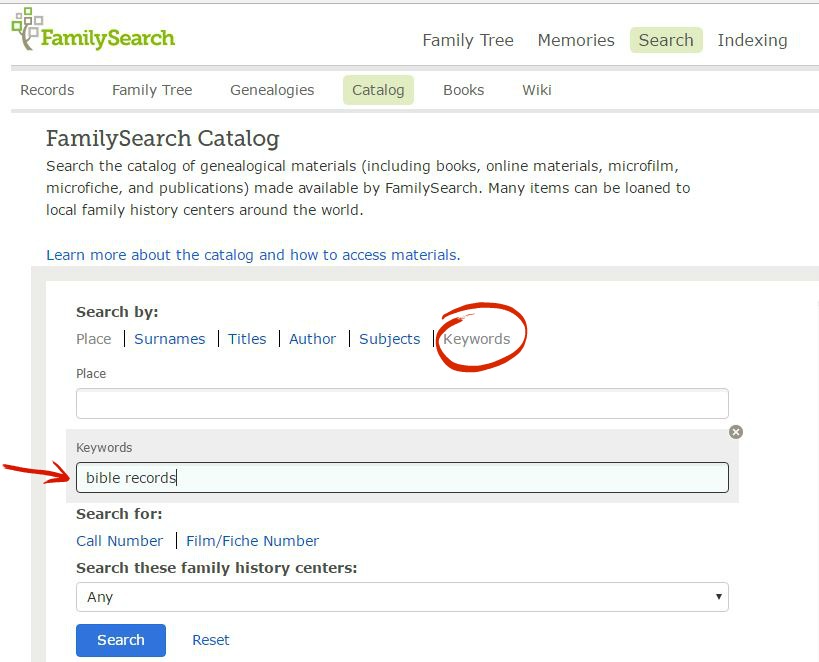819x662 pixels.
Task: Choose the Author search-by option
Action: point(312,339)
